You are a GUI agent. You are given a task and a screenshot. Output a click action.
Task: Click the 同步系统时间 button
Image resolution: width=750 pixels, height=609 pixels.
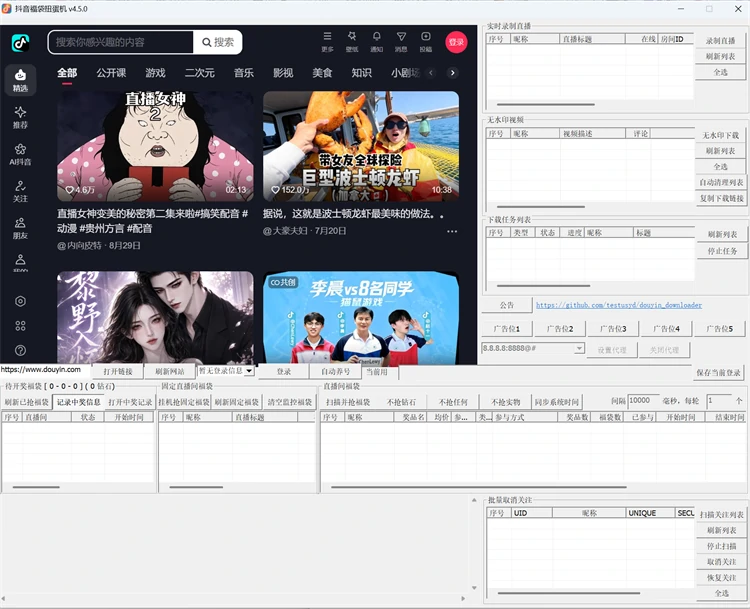(x=557, y=402)
